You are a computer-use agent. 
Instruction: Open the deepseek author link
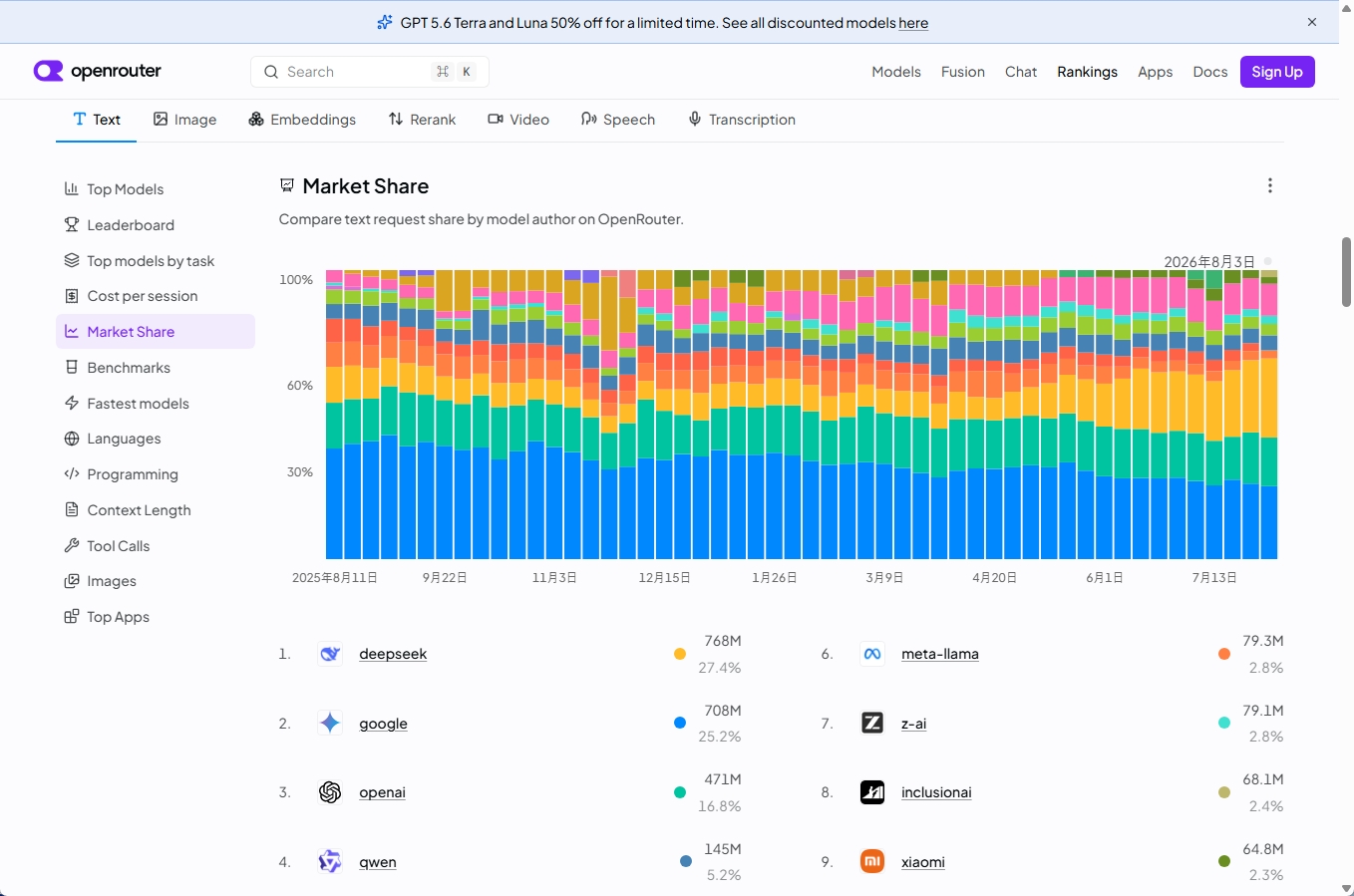point(393,654)
